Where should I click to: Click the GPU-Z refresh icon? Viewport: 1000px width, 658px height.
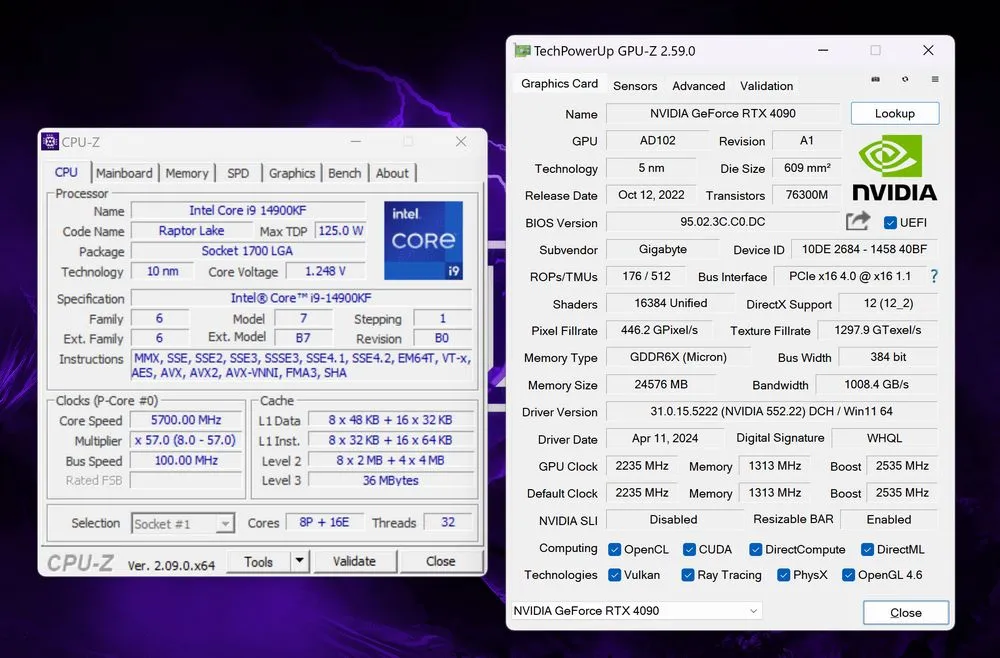tap(905, 79)
